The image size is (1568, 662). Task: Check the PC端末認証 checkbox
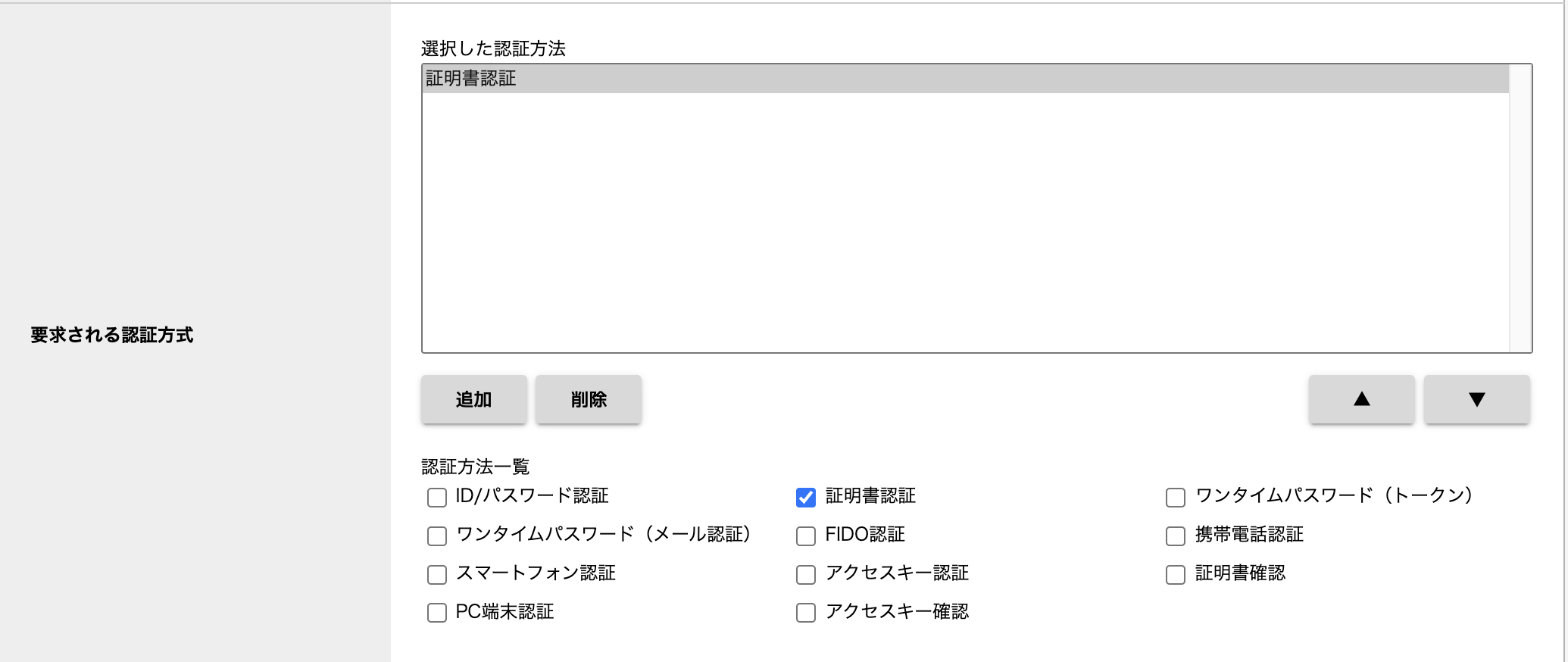(x=437, y=613)
